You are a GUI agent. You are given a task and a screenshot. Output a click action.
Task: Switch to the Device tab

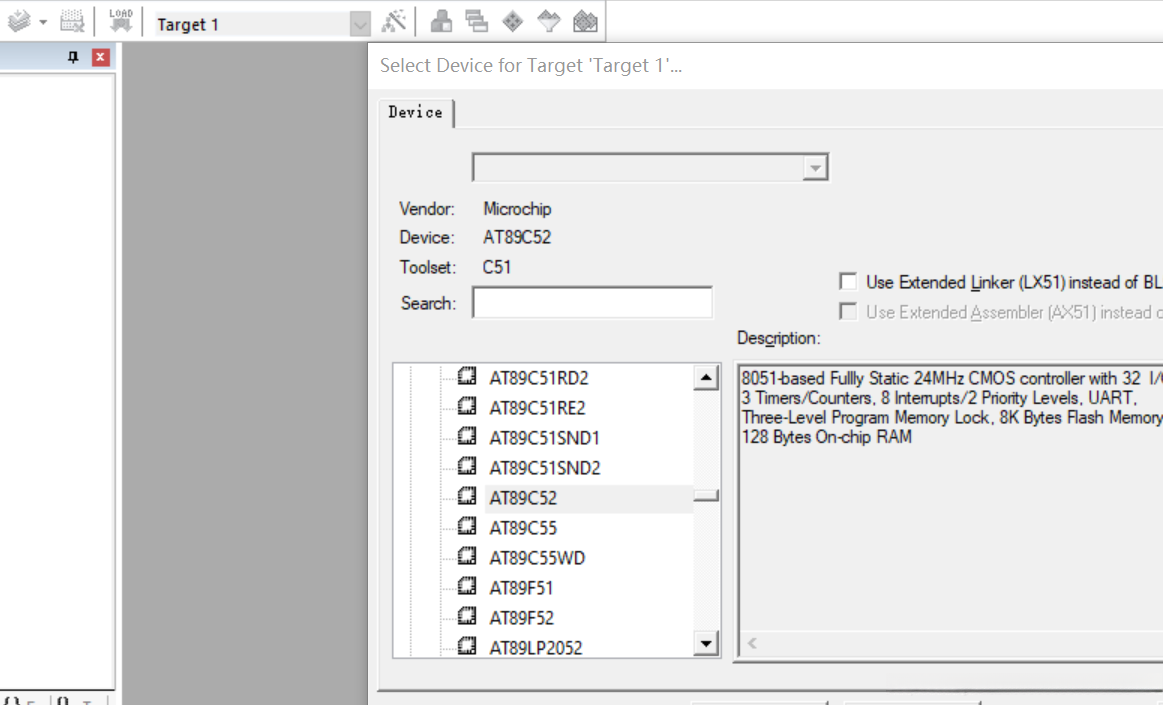click(x=415, y=112)
